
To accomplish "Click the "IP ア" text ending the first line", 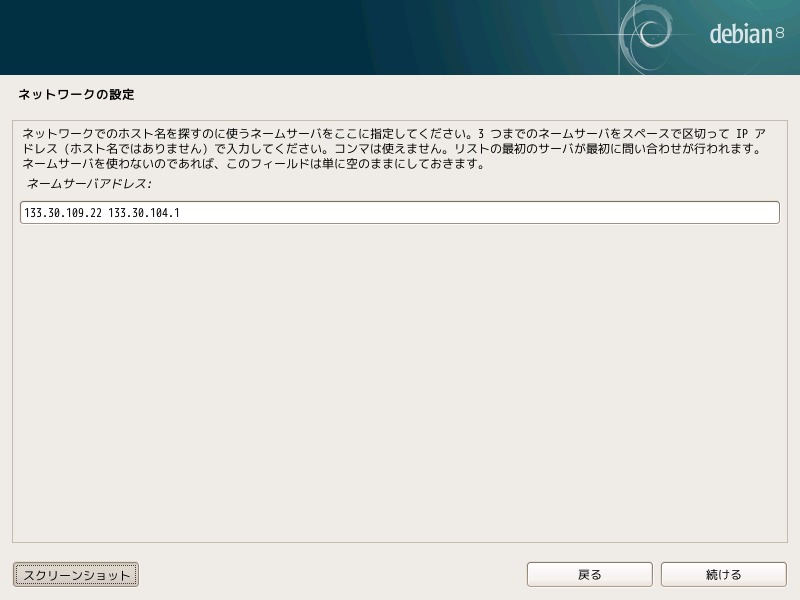I will point(751,134).
